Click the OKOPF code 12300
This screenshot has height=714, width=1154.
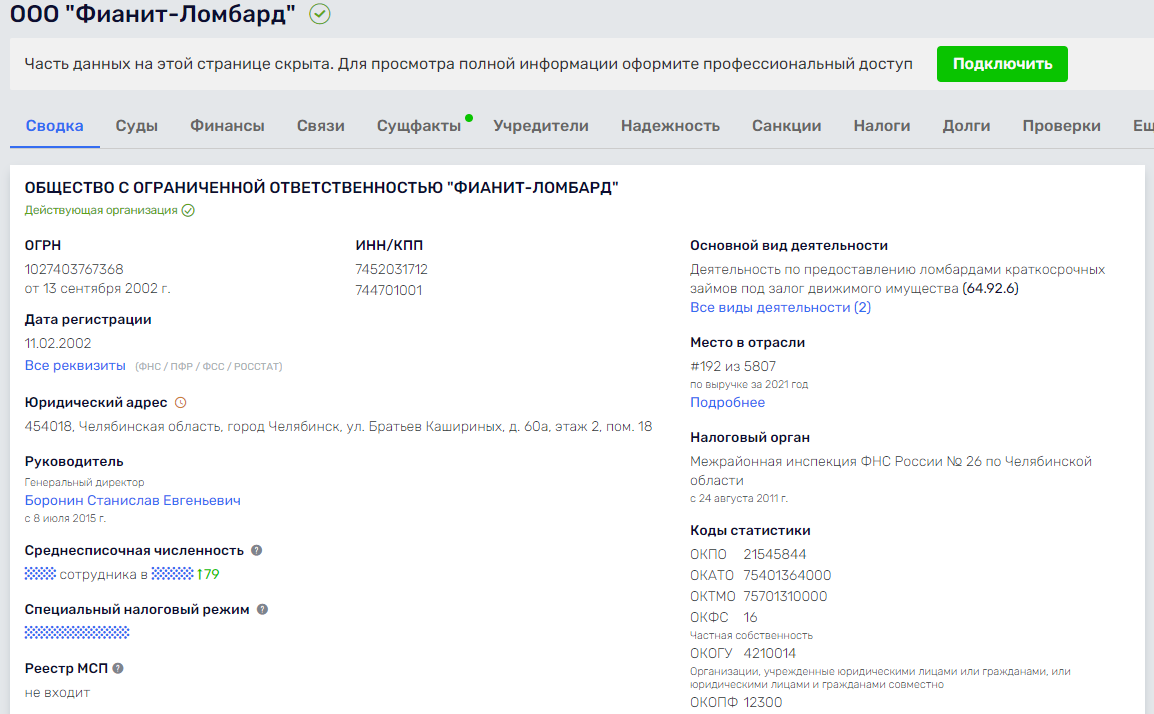click(x=762, y=702)
